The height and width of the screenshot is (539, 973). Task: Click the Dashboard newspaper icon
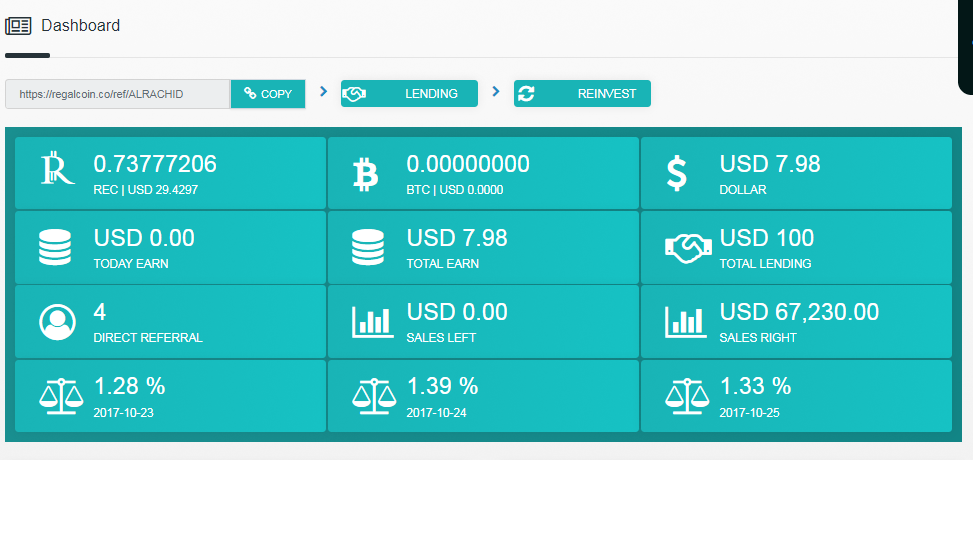18,26
